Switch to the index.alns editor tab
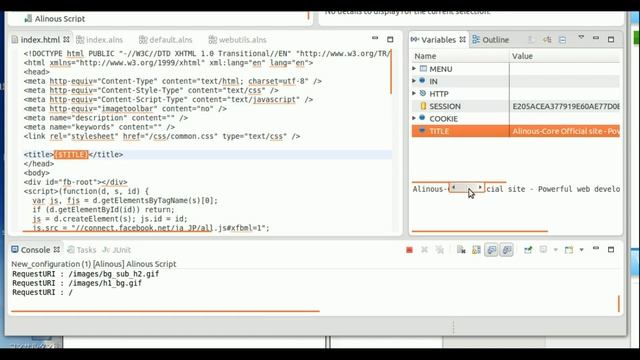This screenshot has width=640, height=360. (100, 40)
